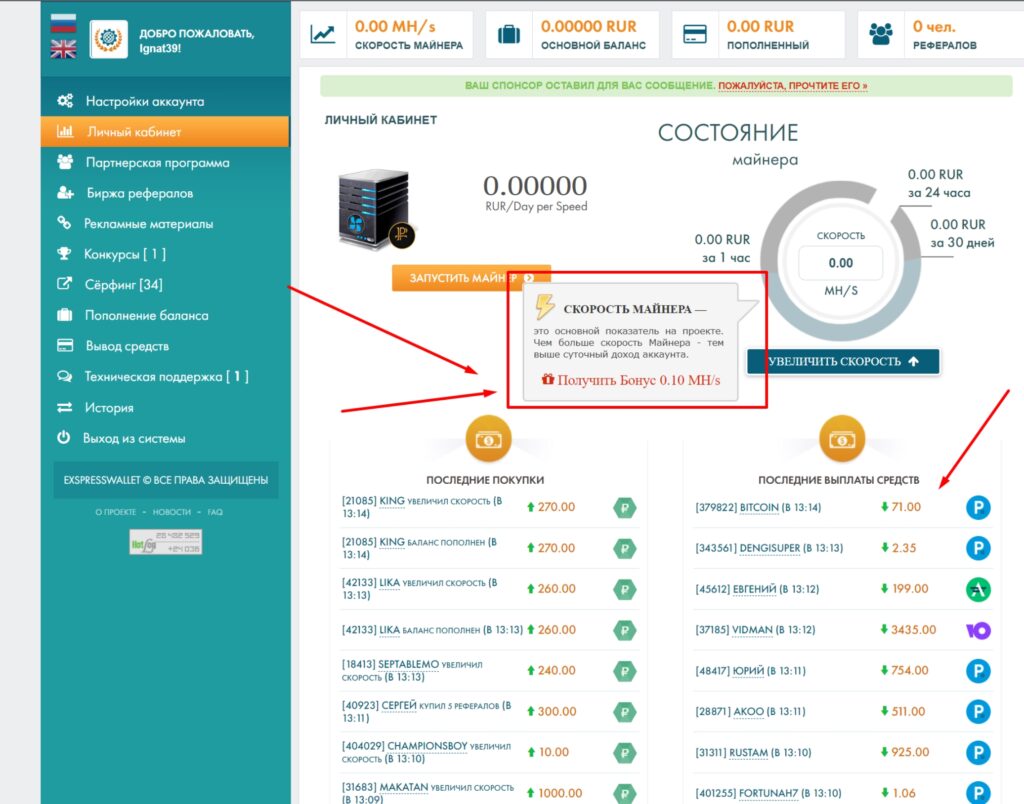The width and height of the screenshot is (1024, 804).
Task: Open the FAQ footer link
Action: point(216,512)
